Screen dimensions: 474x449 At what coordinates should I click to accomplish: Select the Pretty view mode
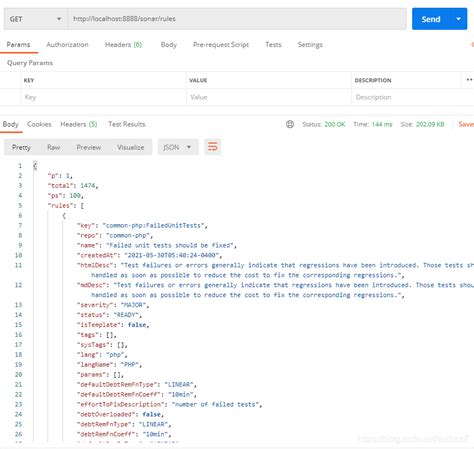coord(21,147)
